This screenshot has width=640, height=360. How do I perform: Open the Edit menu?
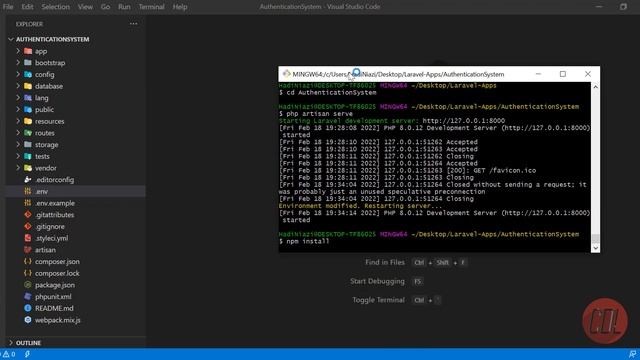click(x=27, y=7)
